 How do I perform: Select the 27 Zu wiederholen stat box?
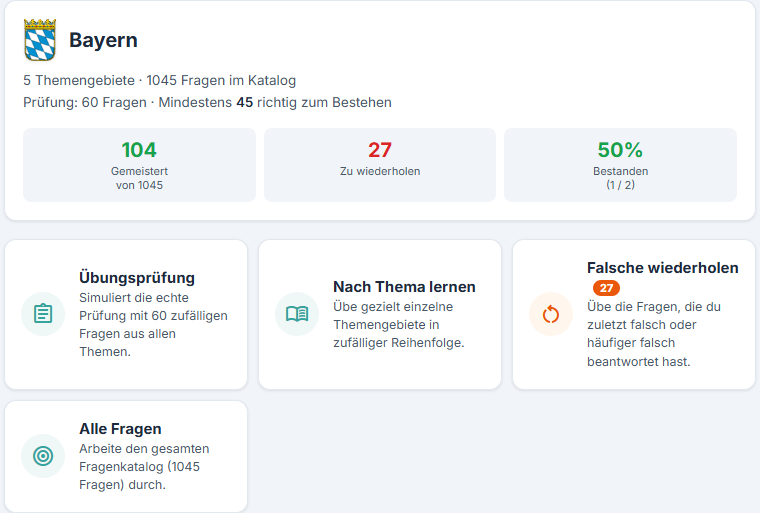click(380, 165)
